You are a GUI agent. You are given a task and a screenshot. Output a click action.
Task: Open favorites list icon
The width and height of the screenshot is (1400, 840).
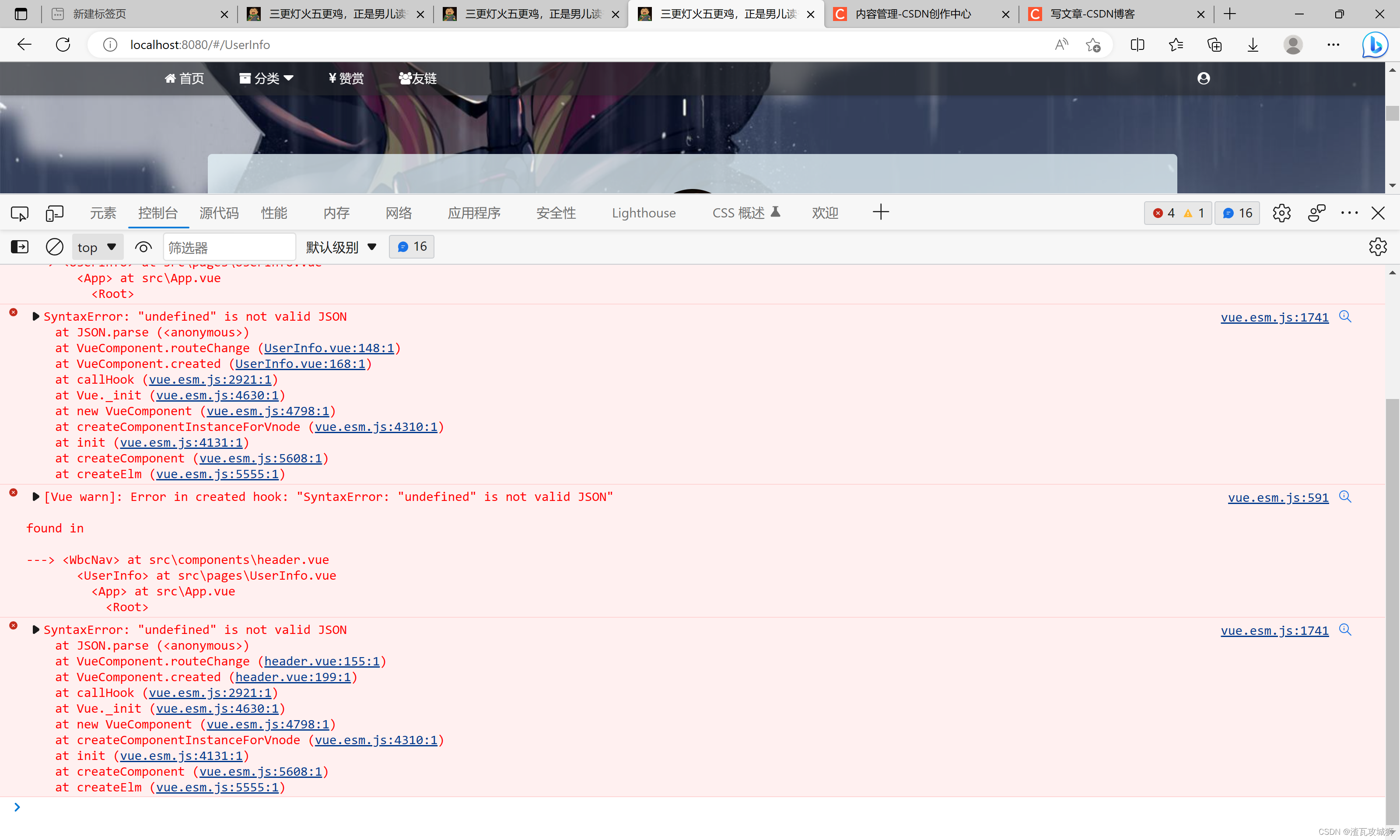(1176, 44)
